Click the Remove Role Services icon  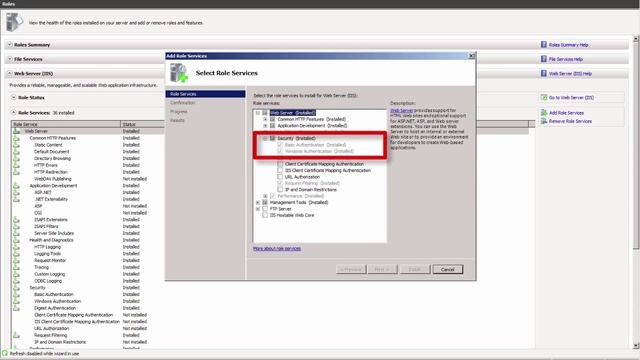544,121
